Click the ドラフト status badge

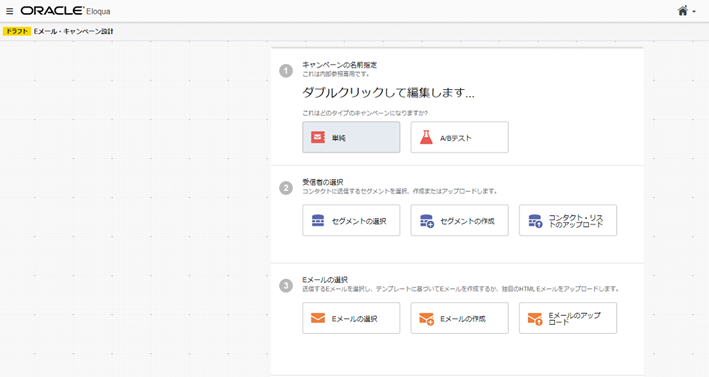(17, 31)
